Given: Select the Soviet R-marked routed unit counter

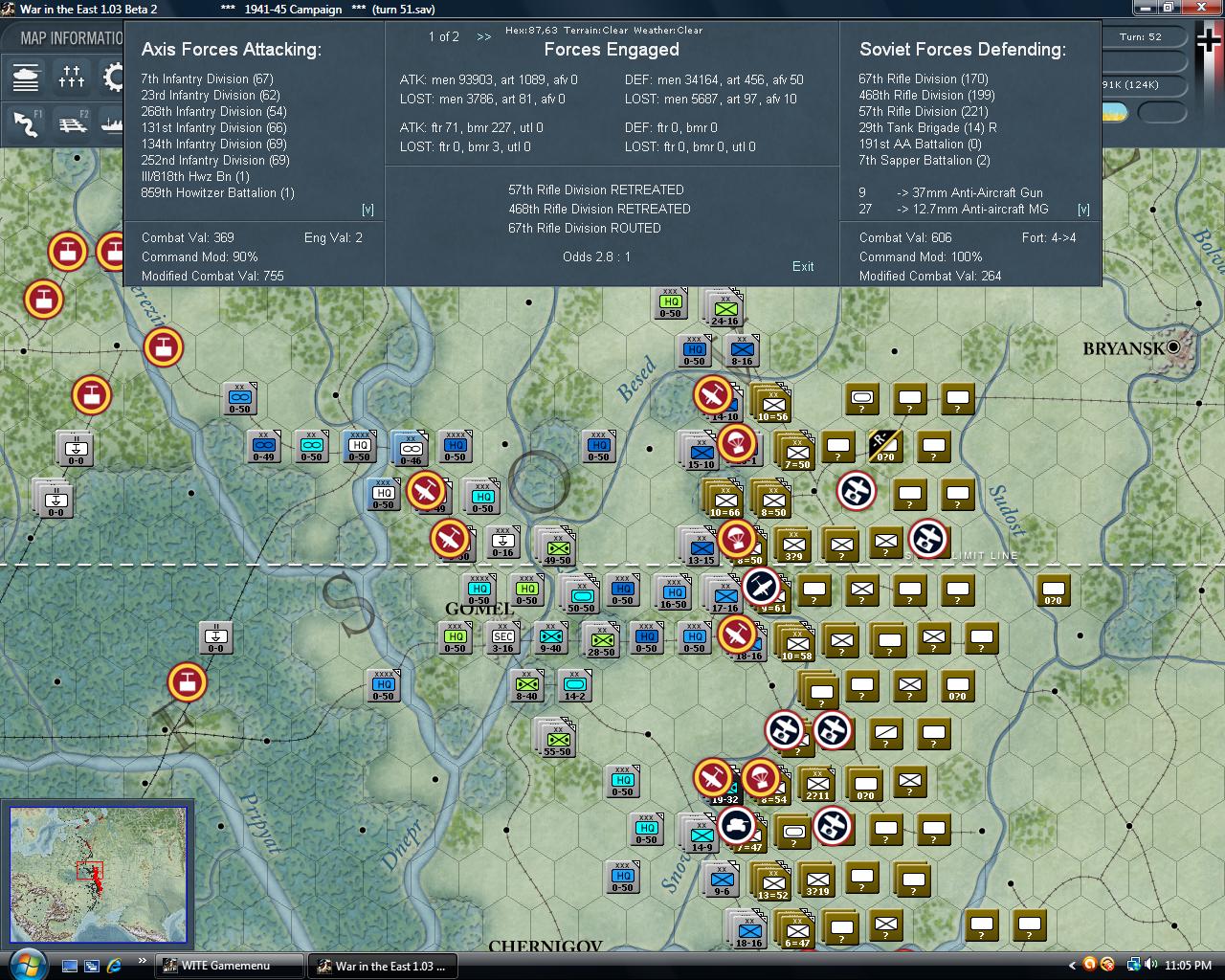Looking at the screenshot, I should (x=885, y=445).
